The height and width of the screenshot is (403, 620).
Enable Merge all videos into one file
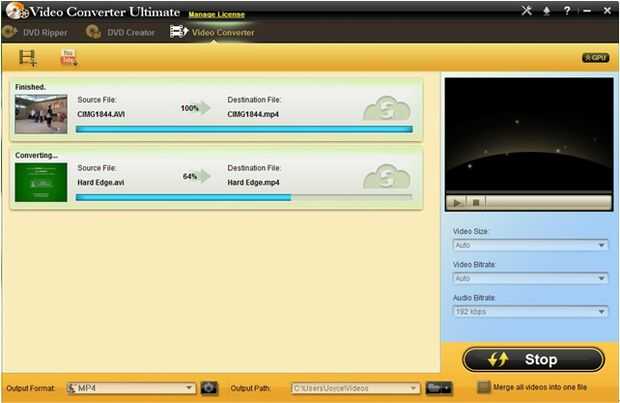tap(484, 387)
